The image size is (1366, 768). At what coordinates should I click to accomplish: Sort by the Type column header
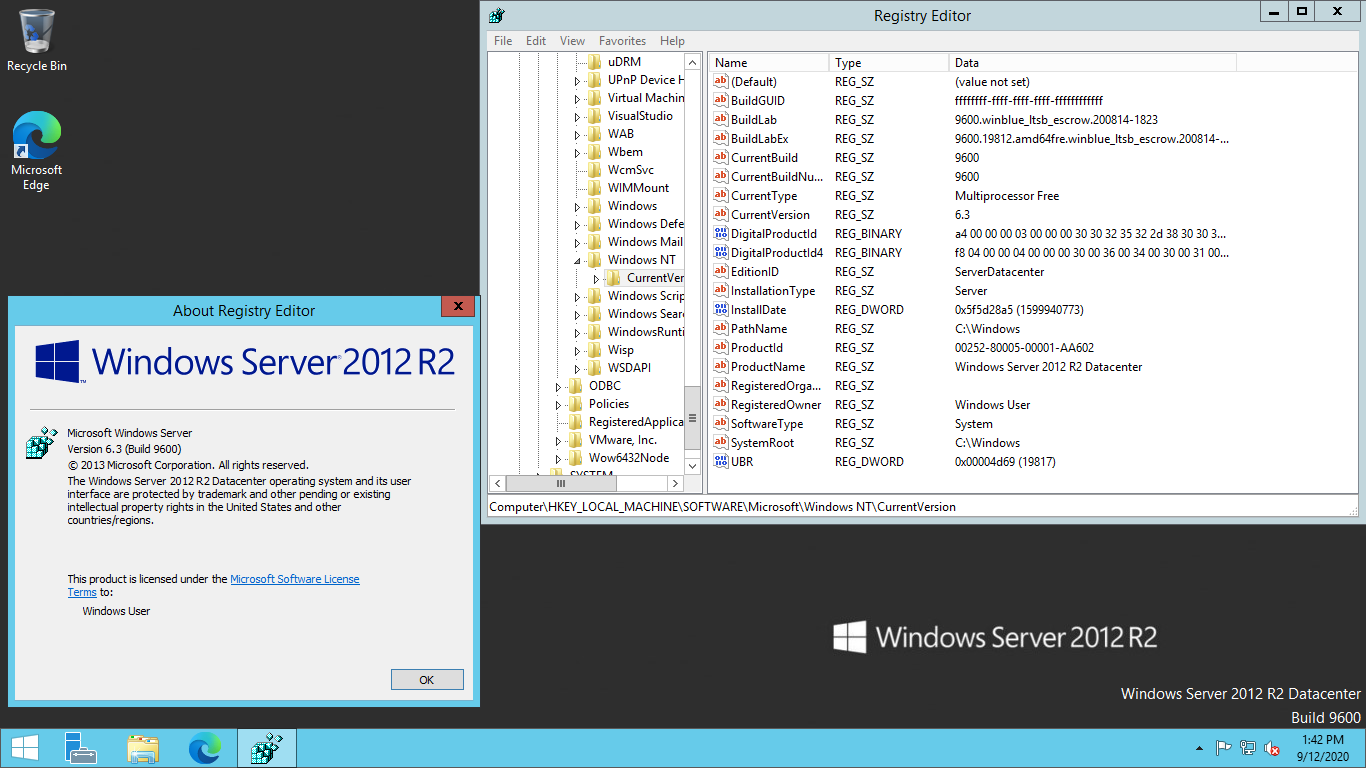[889, 63]
